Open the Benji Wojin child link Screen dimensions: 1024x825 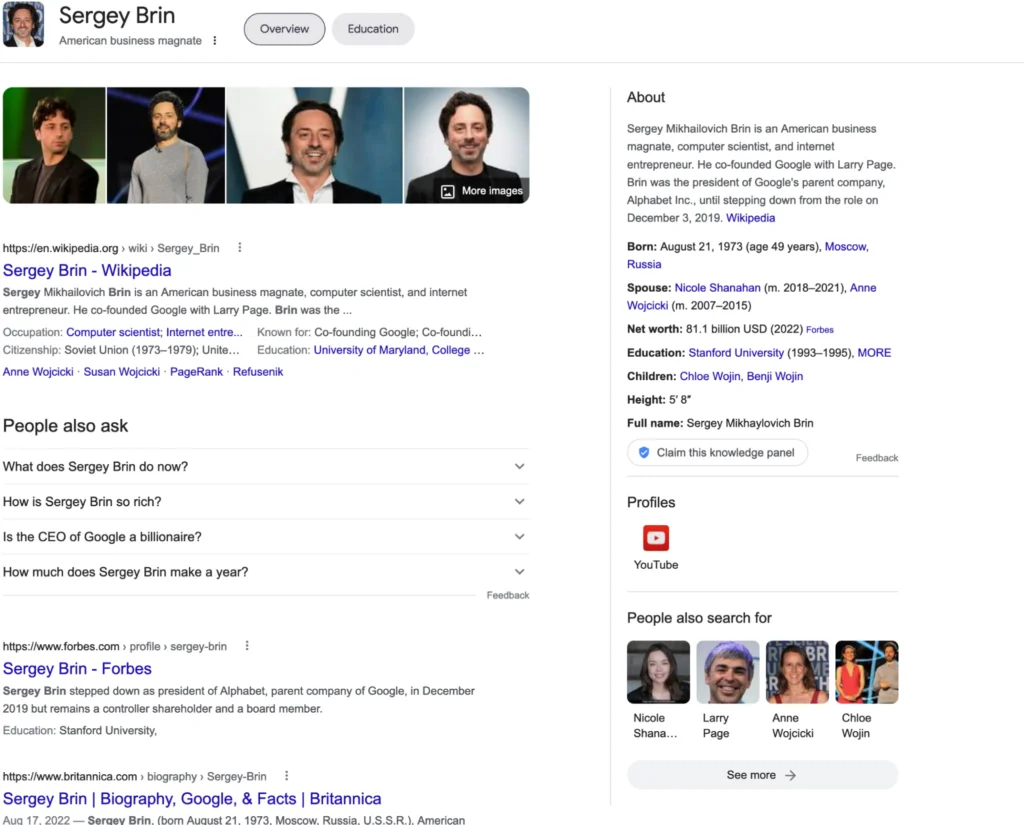pyautogui.click(x=775, y=376)
